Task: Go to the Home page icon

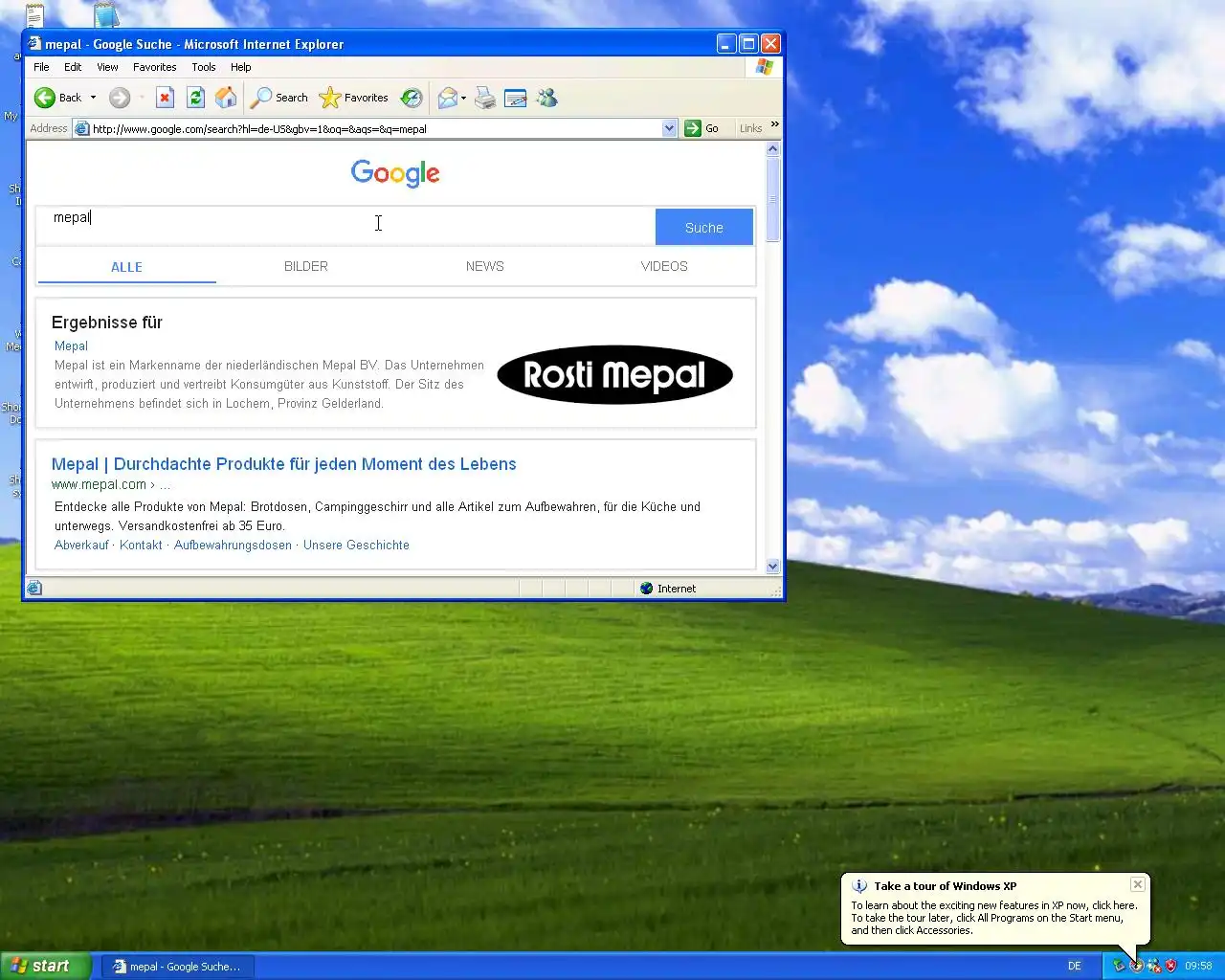Action: click(226, 98)
